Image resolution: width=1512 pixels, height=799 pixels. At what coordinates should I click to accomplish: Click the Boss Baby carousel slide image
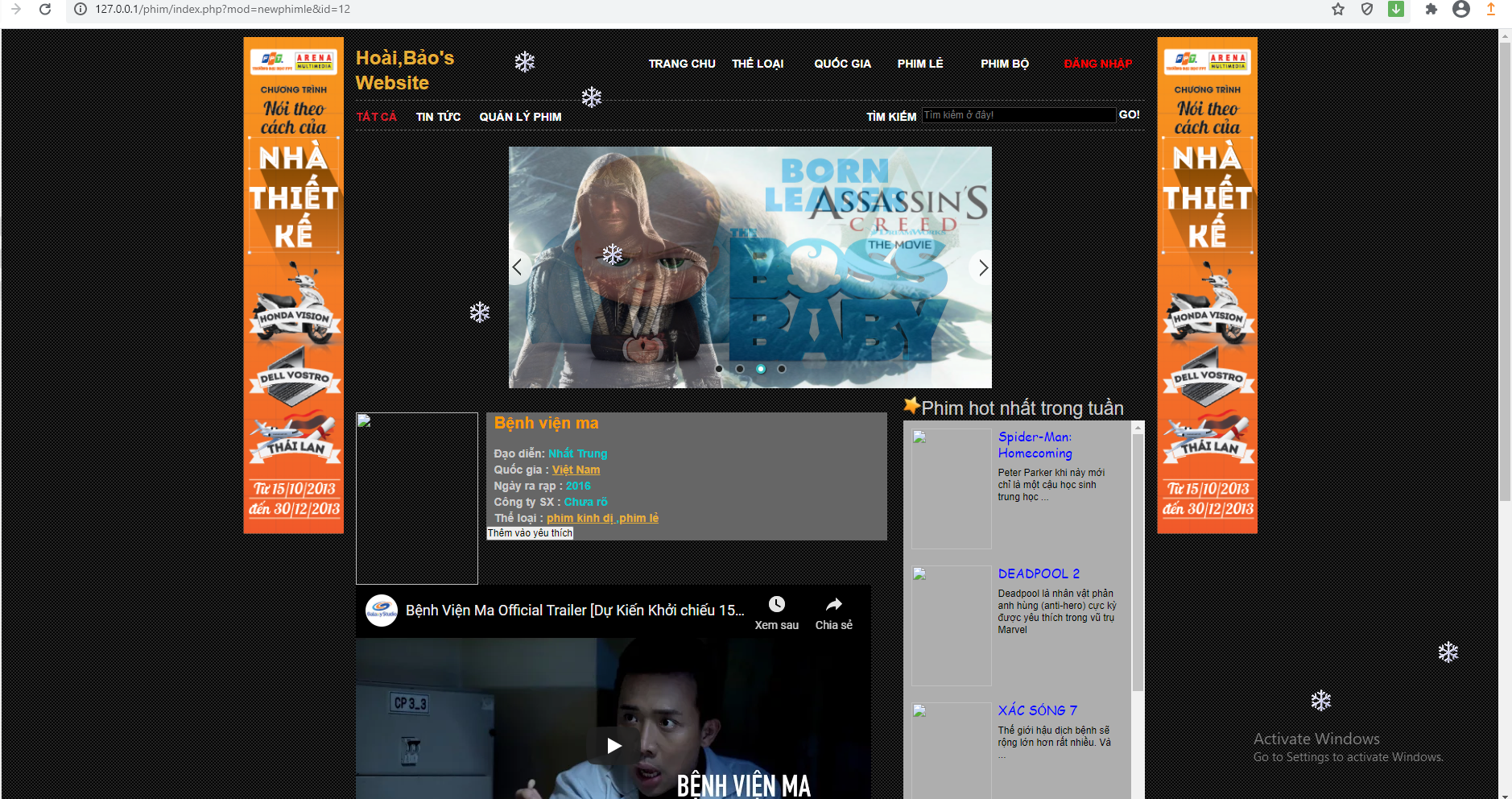click(x=750, y=267)
